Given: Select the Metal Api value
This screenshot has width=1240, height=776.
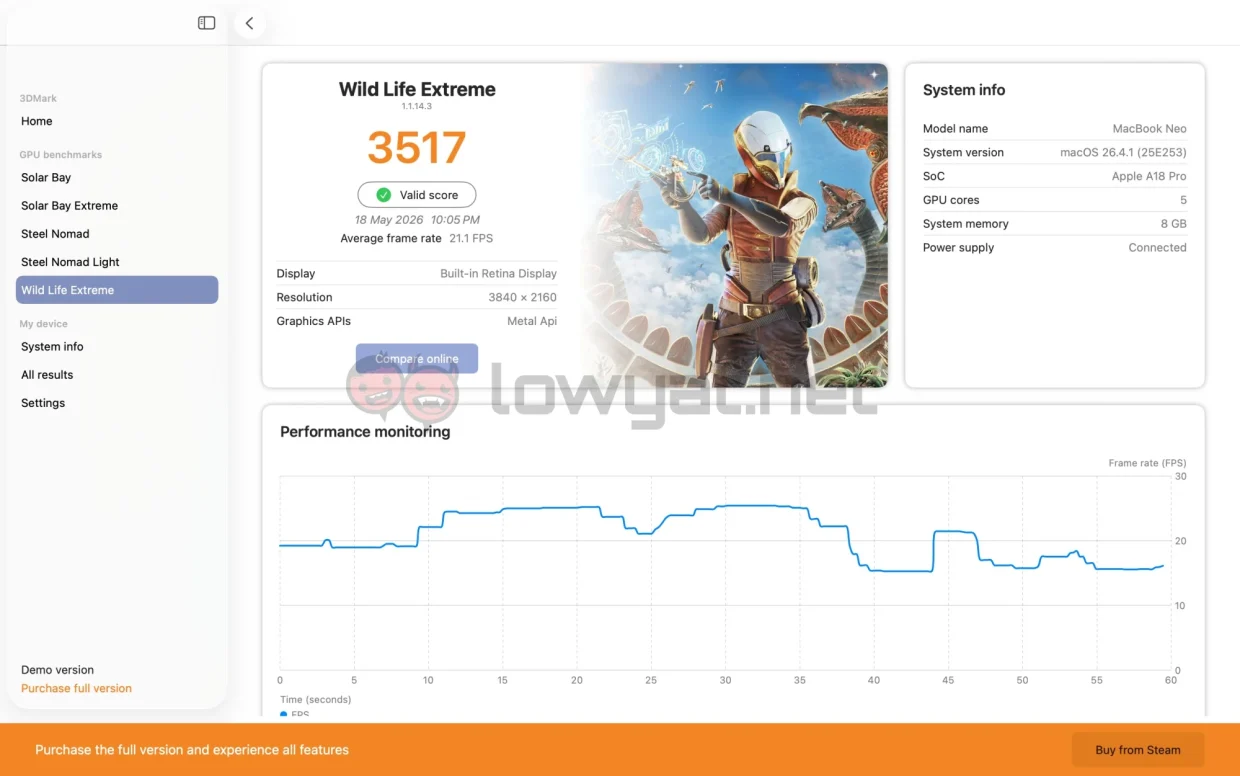Looking at the screenshot, I should [x=532, y=321].
